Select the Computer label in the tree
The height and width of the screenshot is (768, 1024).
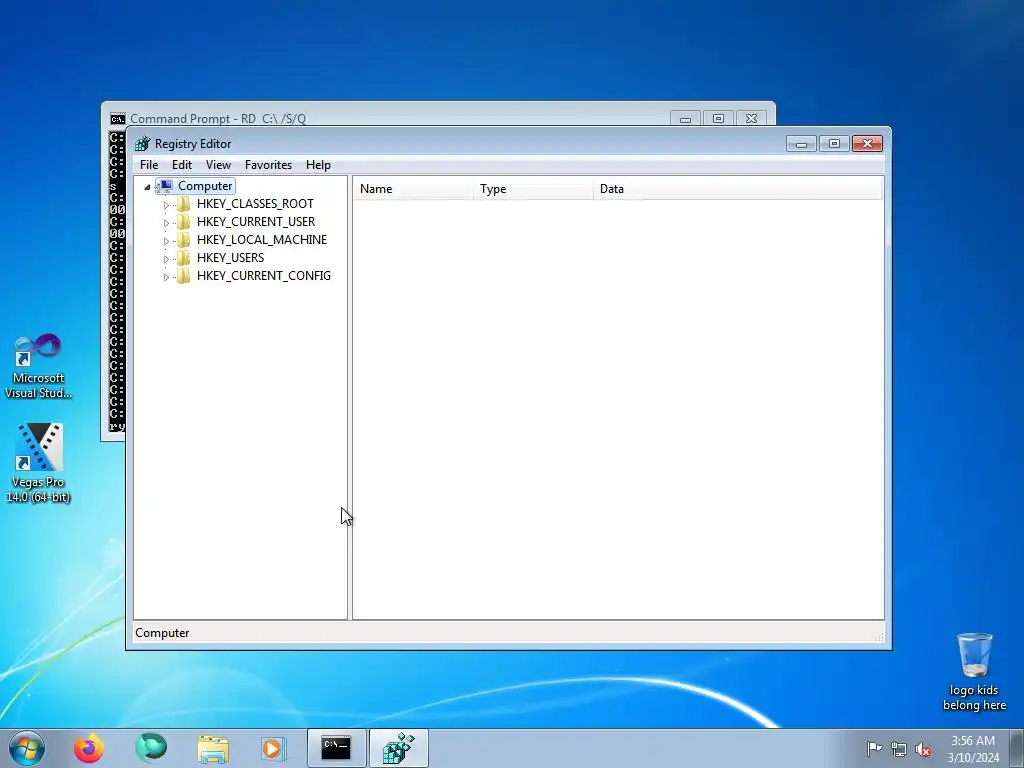click(205, 186)
